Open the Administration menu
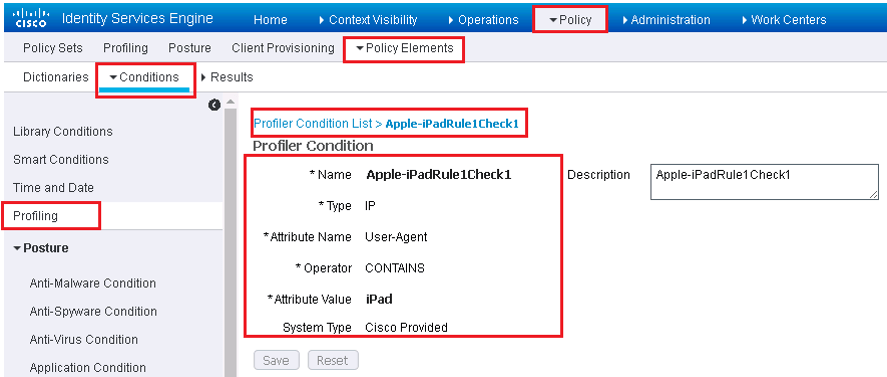This screenshot has height=377, width=887. point(666,20)
